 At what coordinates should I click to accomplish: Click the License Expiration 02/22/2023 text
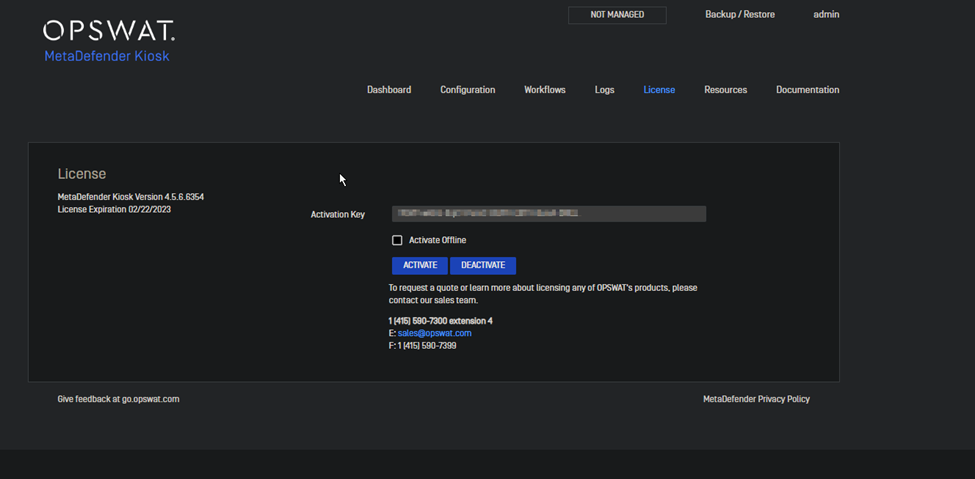click(x=114, y=210)
